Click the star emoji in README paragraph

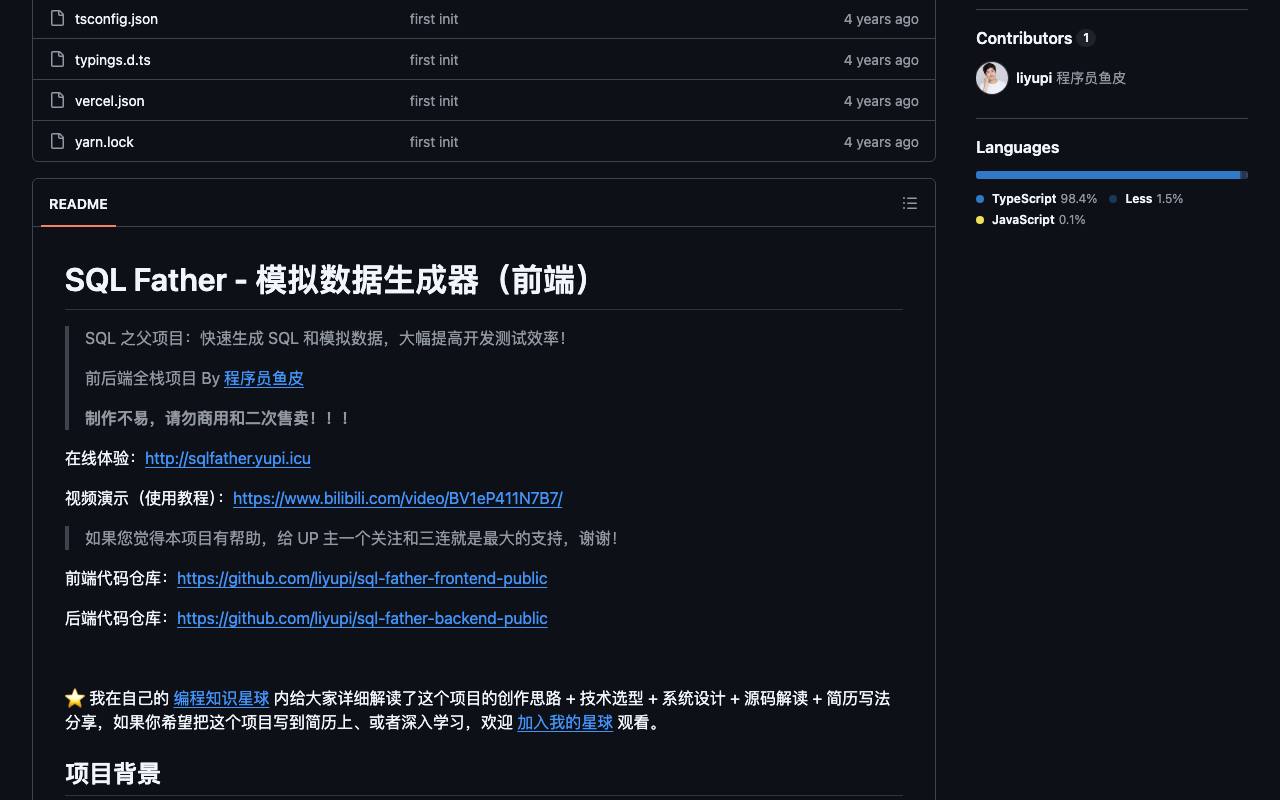75,698
